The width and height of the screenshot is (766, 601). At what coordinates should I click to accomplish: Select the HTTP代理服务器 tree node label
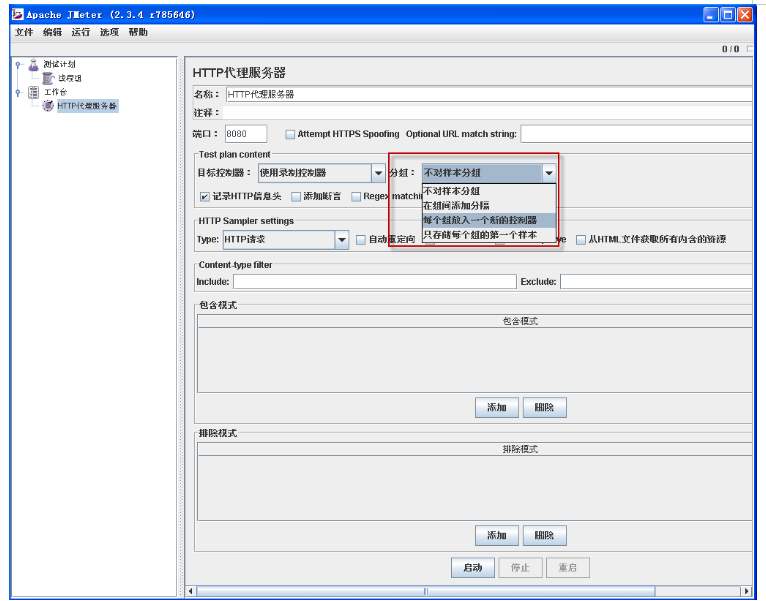tap(87, 106)
